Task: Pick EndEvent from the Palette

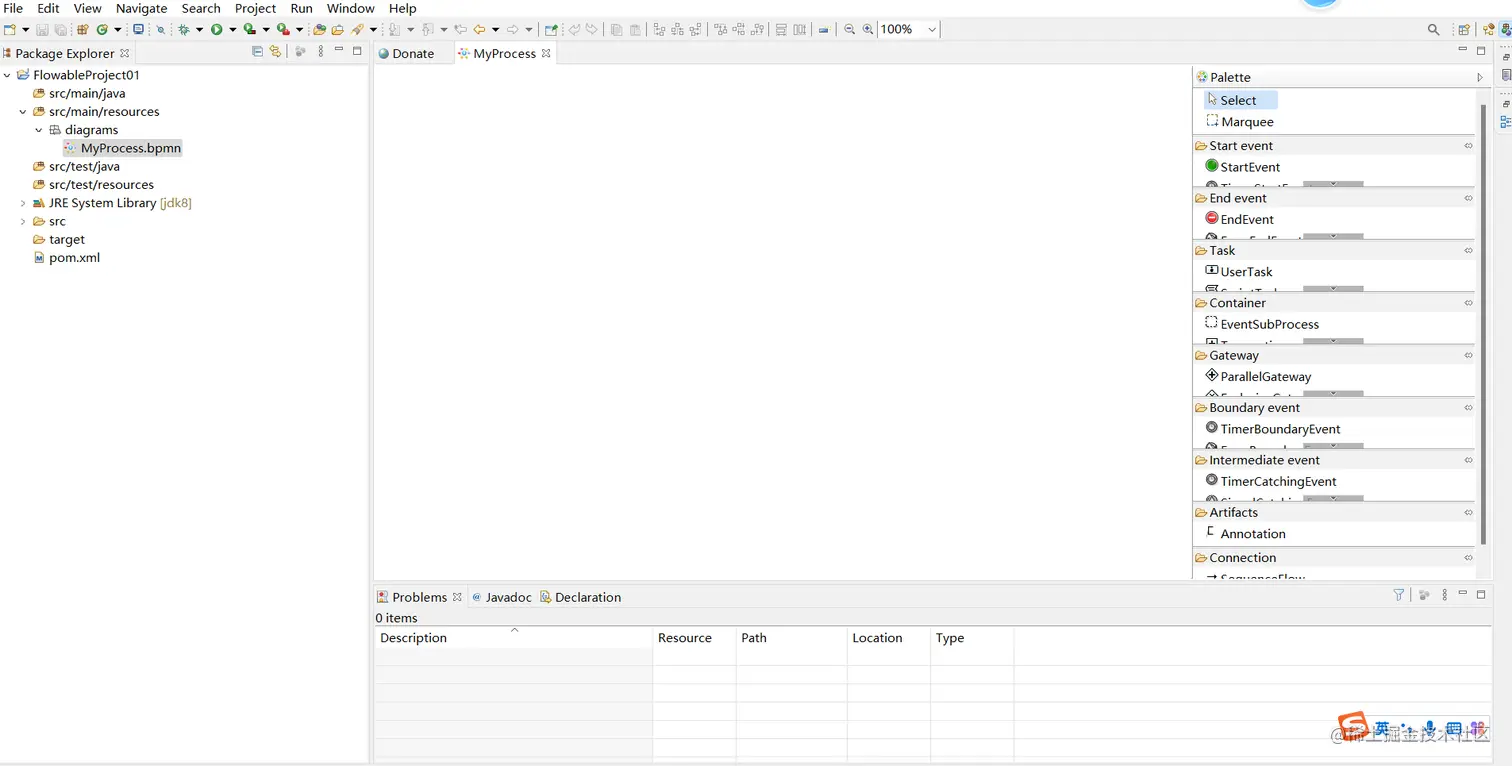Action: [1240, 219]
